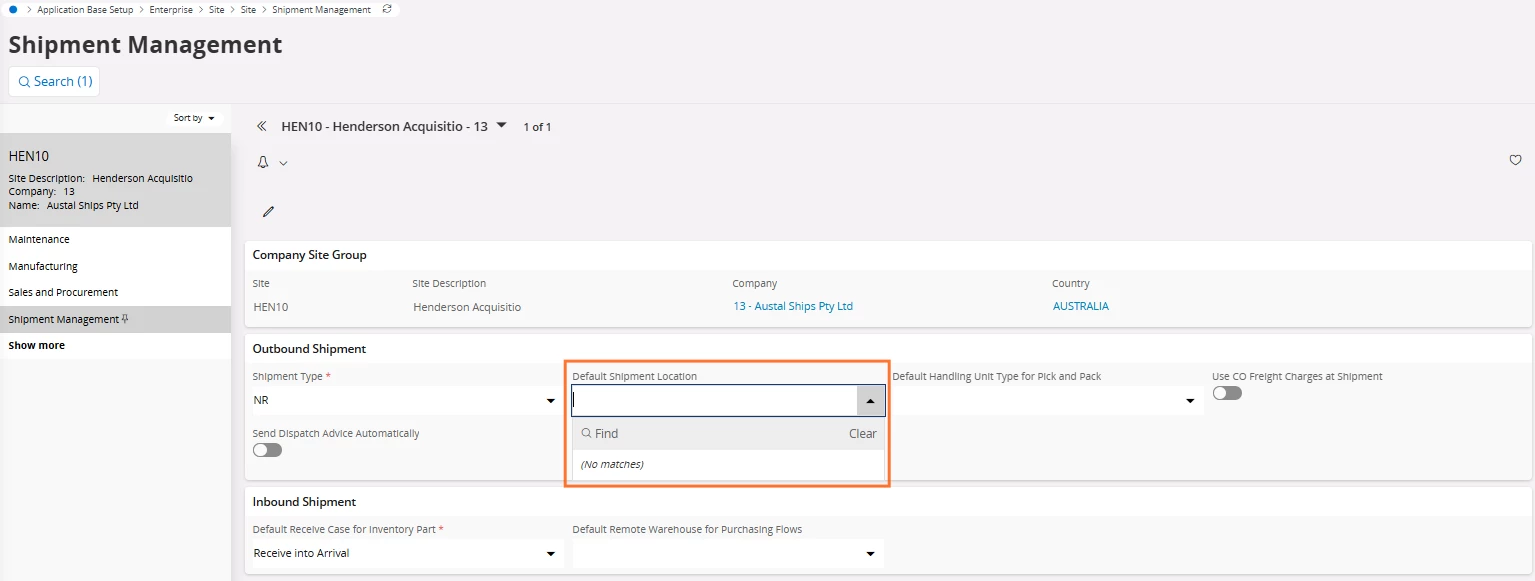The image size is (1535, 581).
Task: Open the Shipment Type dropdown
Action: [550, 401]
